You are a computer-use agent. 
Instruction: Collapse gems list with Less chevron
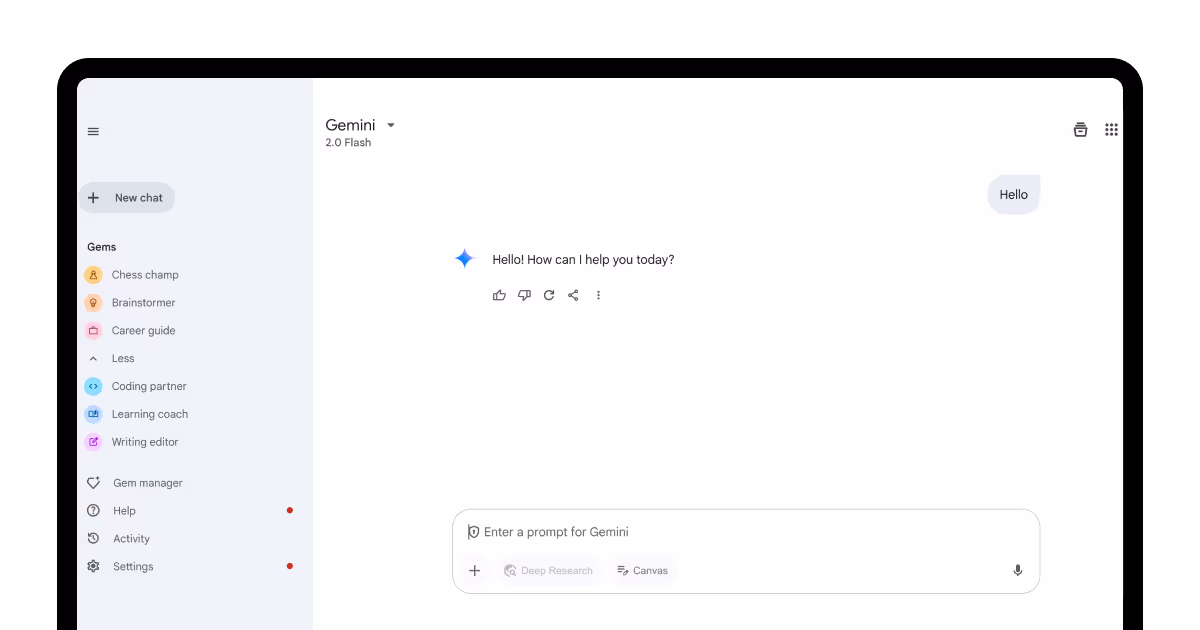coord(93,358)
